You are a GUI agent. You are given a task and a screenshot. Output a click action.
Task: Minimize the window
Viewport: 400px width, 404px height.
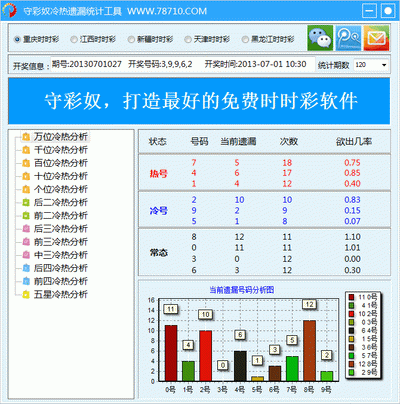click(x=369, y=11)
